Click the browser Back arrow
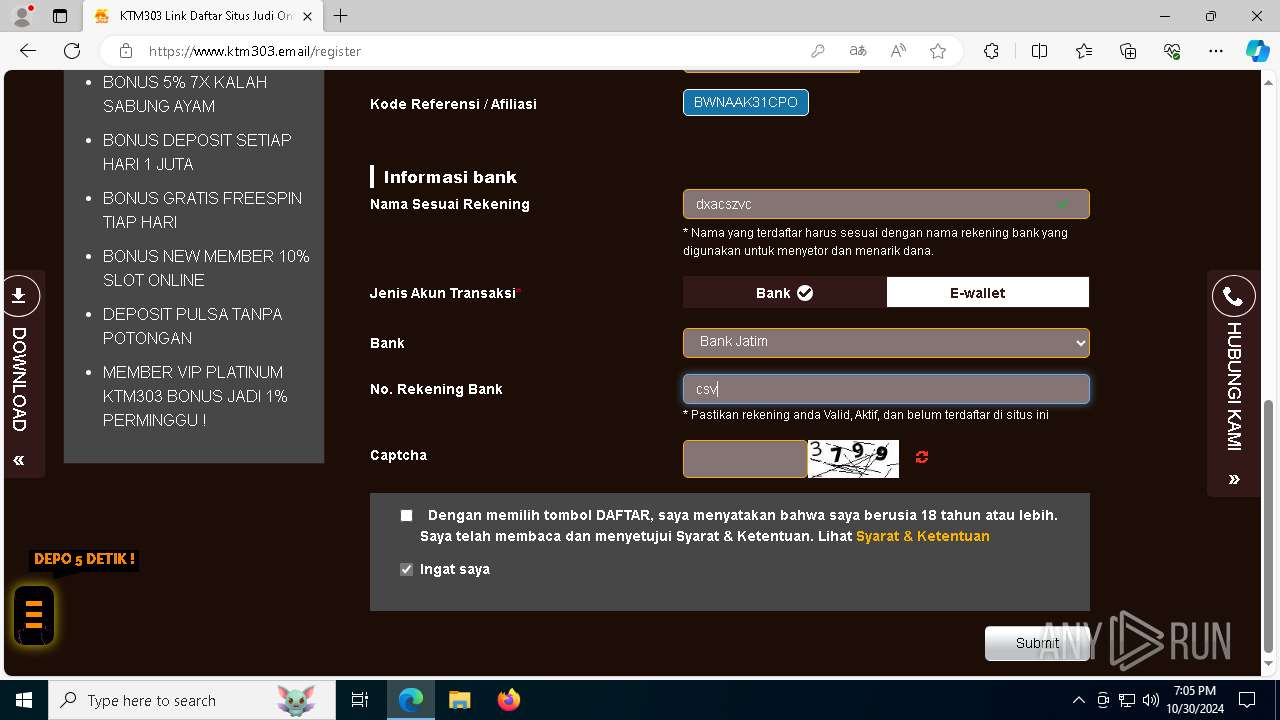Image resolution: width=1280 pixels, height=720 pixels. (28, 51)
